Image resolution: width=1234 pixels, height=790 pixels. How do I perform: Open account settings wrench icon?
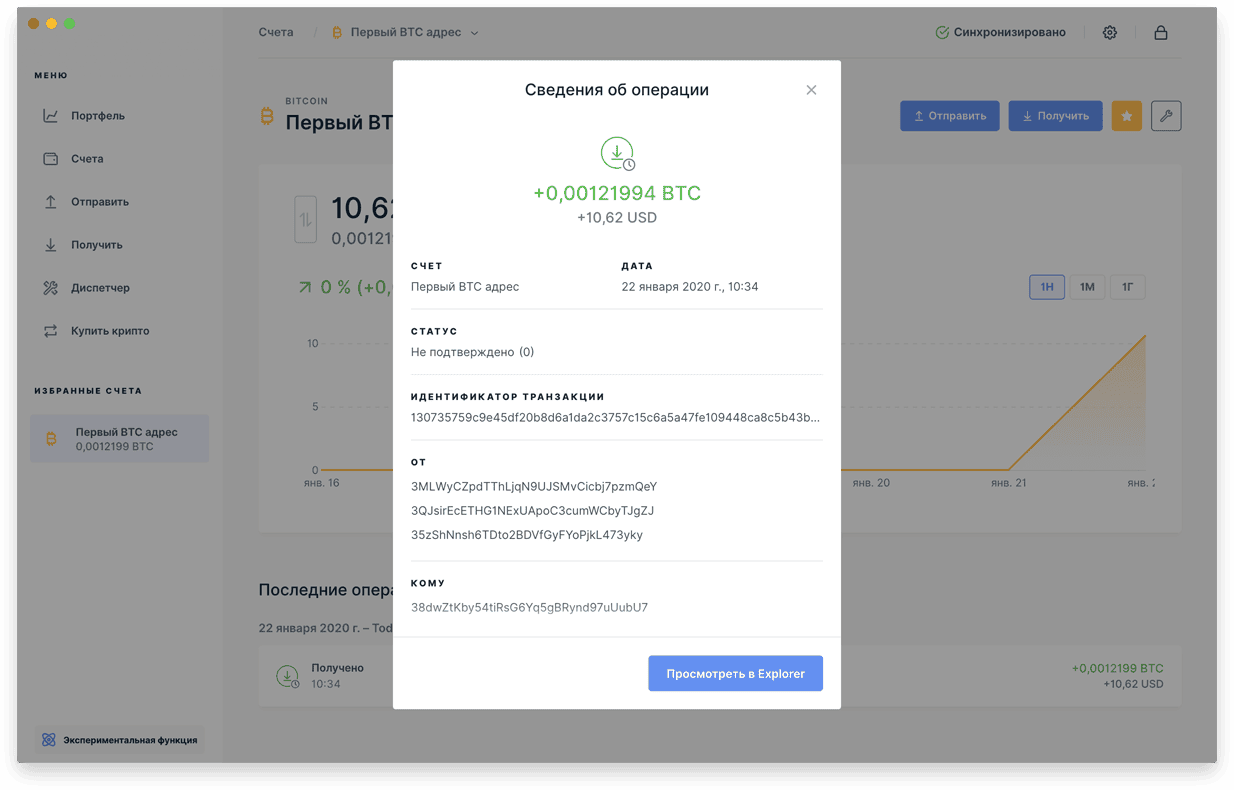[1166, 116]
